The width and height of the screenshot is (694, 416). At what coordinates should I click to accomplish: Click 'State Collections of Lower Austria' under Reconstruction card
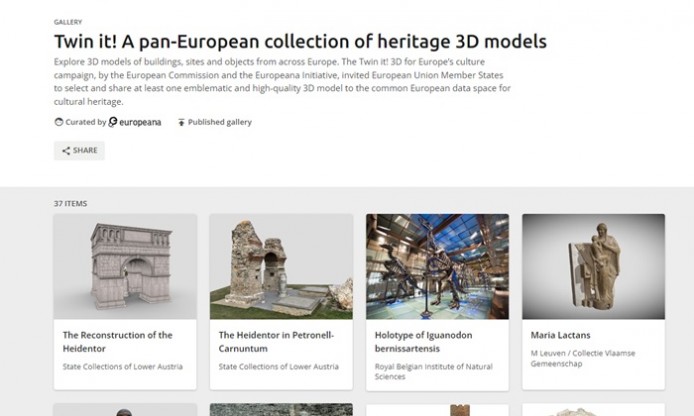pyautogui.click(x=123, y=366)
